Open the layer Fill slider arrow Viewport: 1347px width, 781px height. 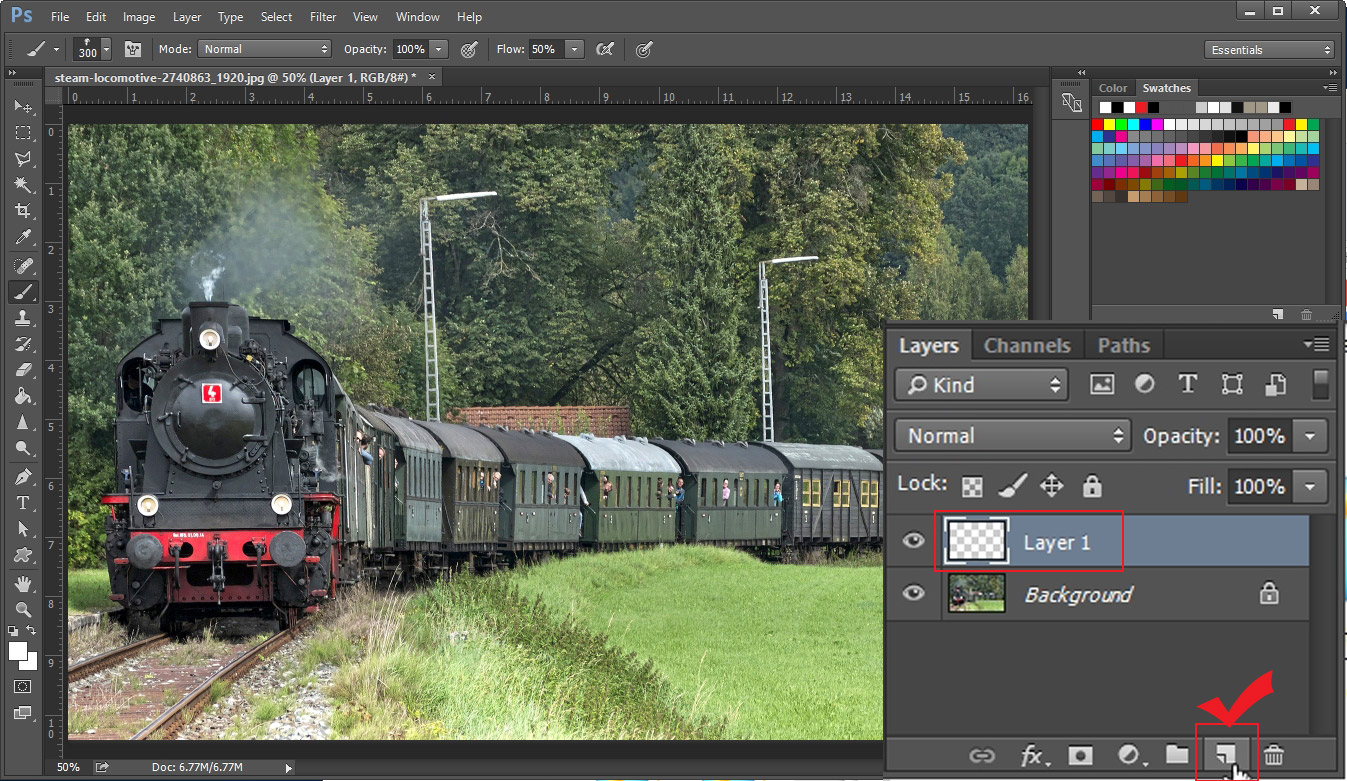[1310, 487]
